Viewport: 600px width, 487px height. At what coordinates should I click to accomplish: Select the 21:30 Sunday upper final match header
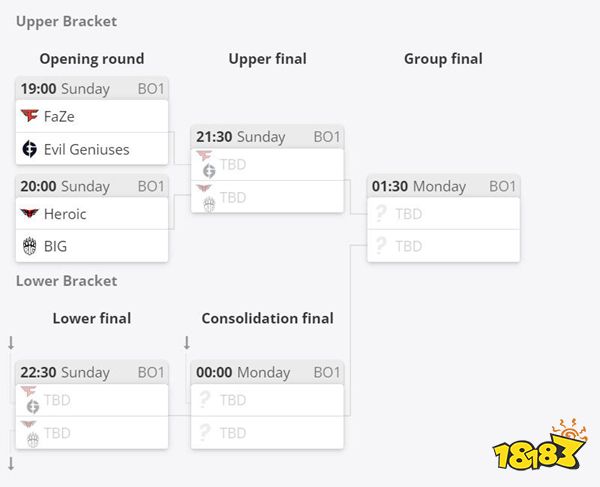pyautogui.click(x=267, y=137)
